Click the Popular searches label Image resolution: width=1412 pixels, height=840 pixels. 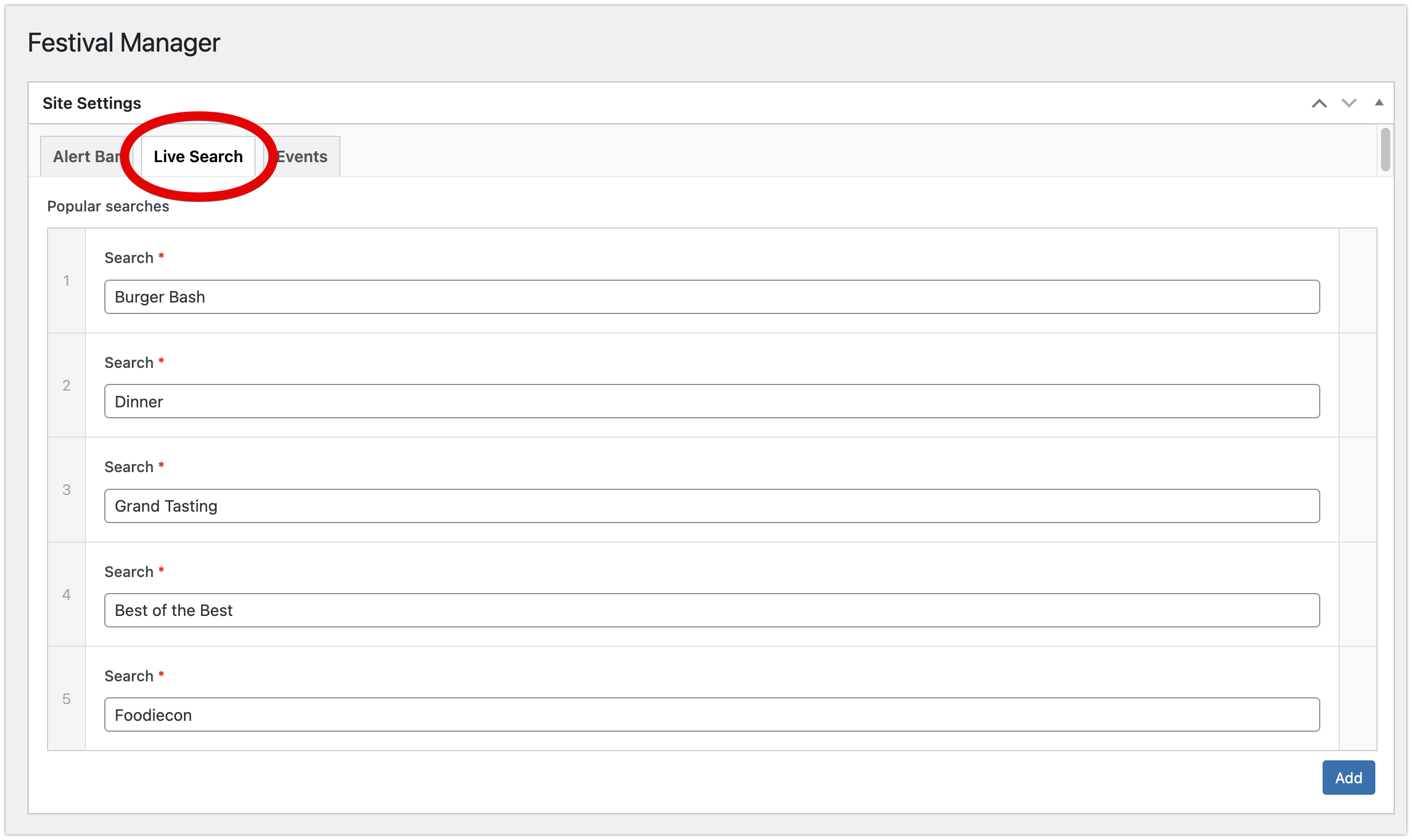(x=108, y=206)
